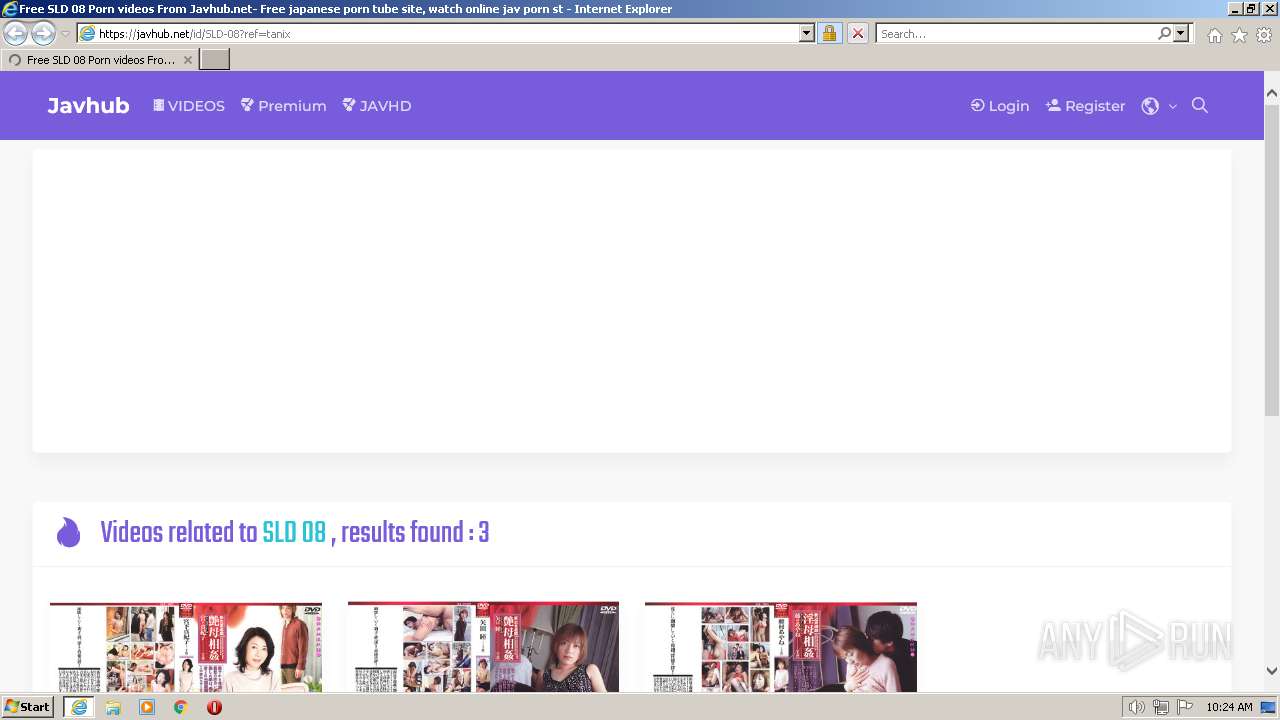Close the 'Free SLD 08 Porn videos' tab
Image resolution: width=1280 pixels, height=720 pixels.
188,60
